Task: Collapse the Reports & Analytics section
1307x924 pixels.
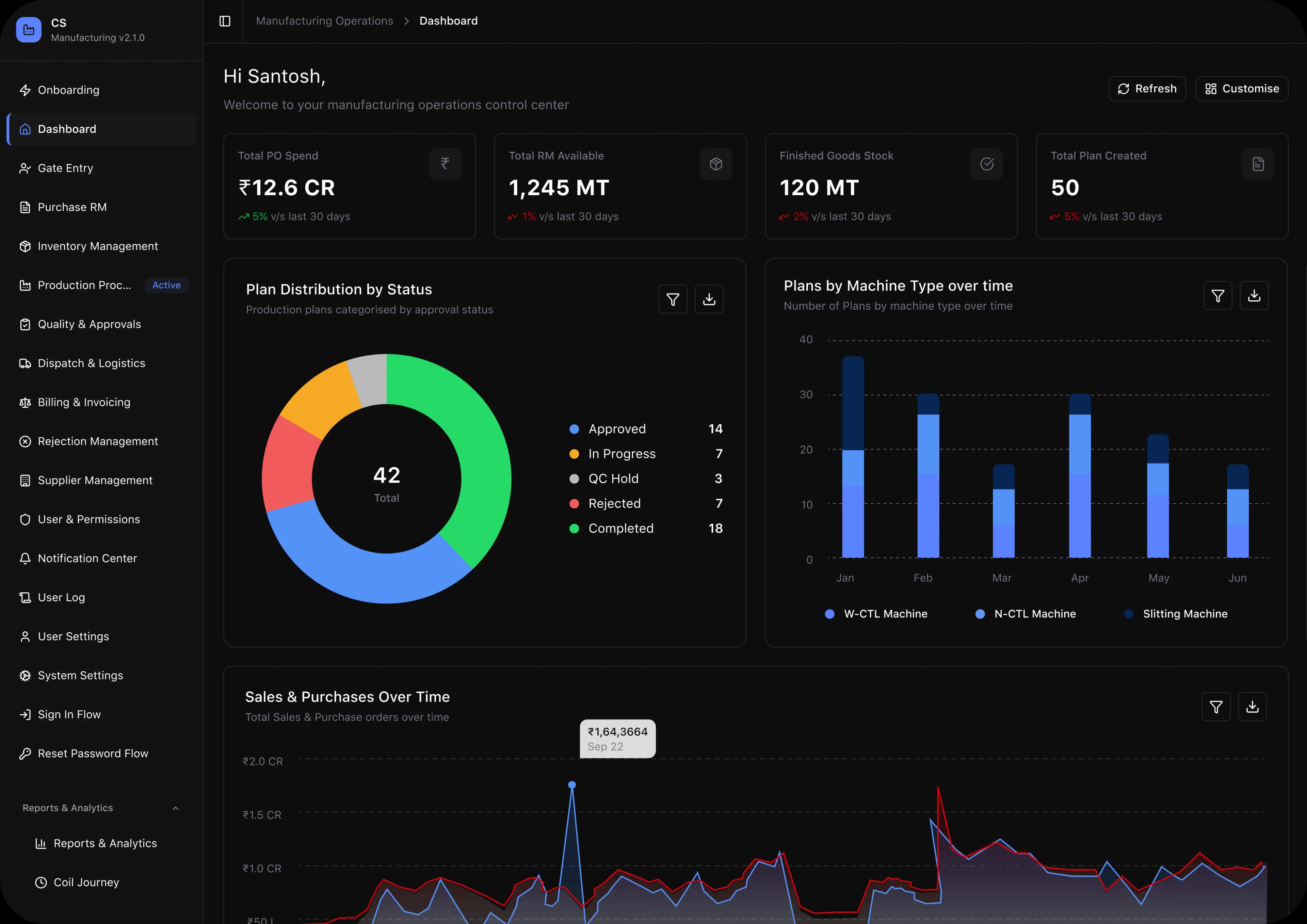Action: tap(175, 808)
